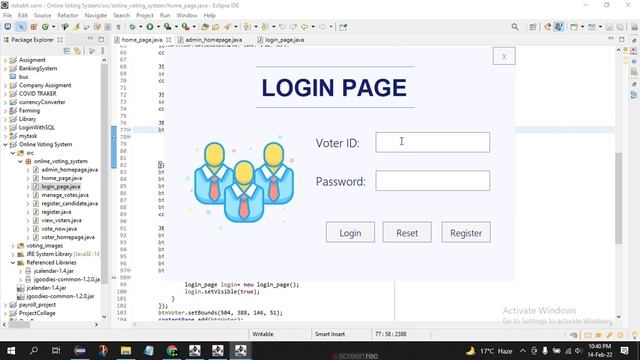
Task: Select manage_votes.java in the tree
Action: [x=65, y=195]
